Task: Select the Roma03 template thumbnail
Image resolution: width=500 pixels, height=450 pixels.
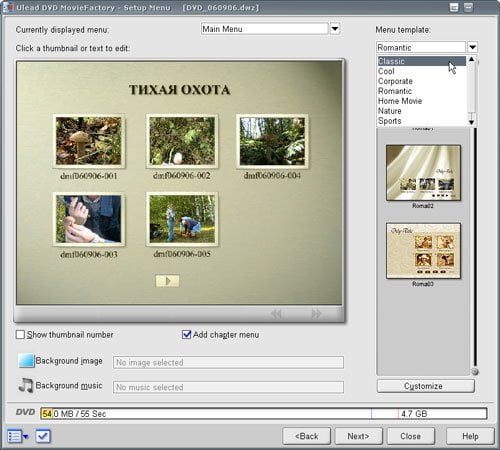Action: pyautogui.click(x=423, y=251)
